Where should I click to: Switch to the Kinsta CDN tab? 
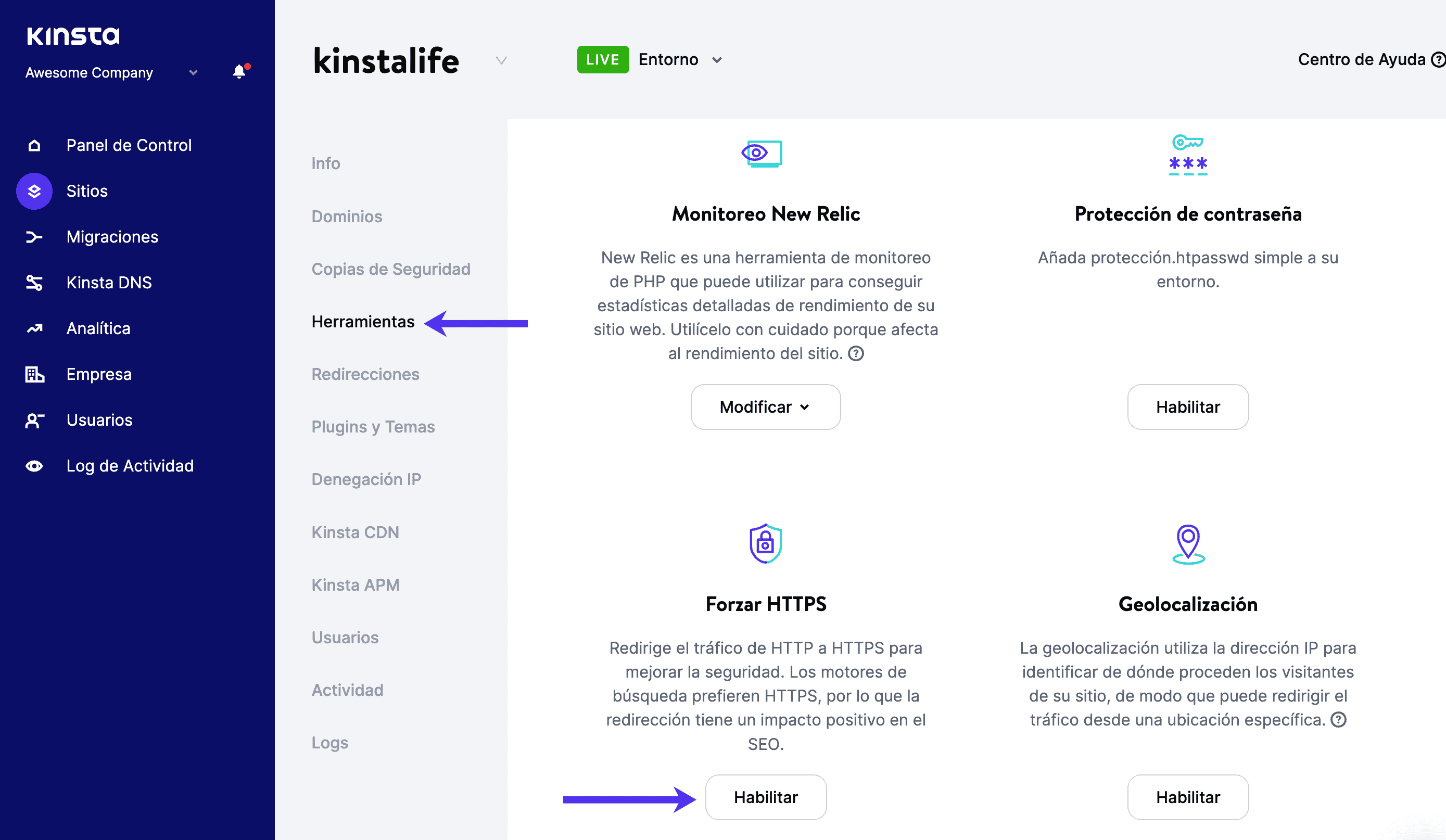click(354, 532)
